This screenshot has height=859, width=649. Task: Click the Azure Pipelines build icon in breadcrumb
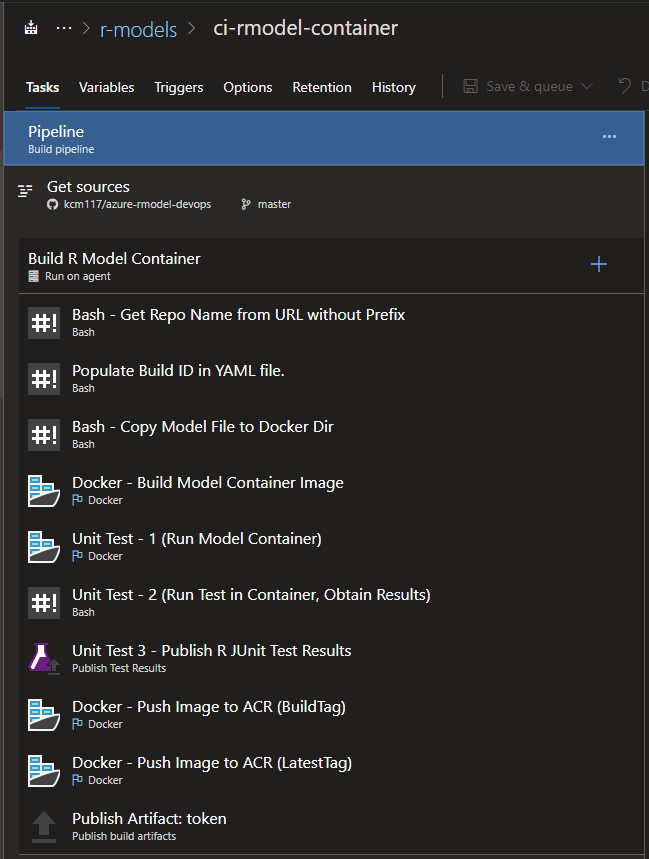coord(31,28)
